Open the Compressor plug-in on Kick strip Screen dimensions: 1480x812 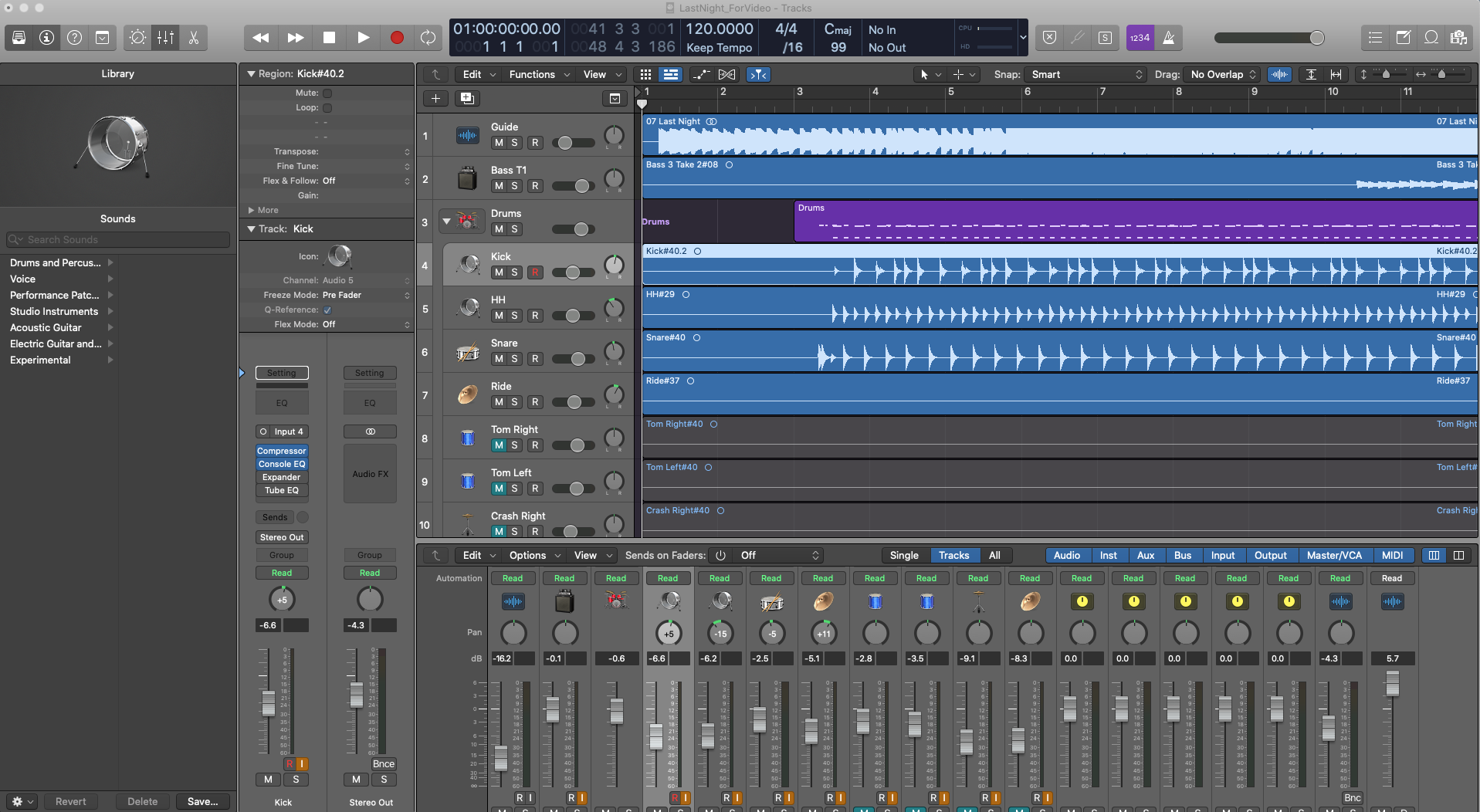click(x=282, y=451)
